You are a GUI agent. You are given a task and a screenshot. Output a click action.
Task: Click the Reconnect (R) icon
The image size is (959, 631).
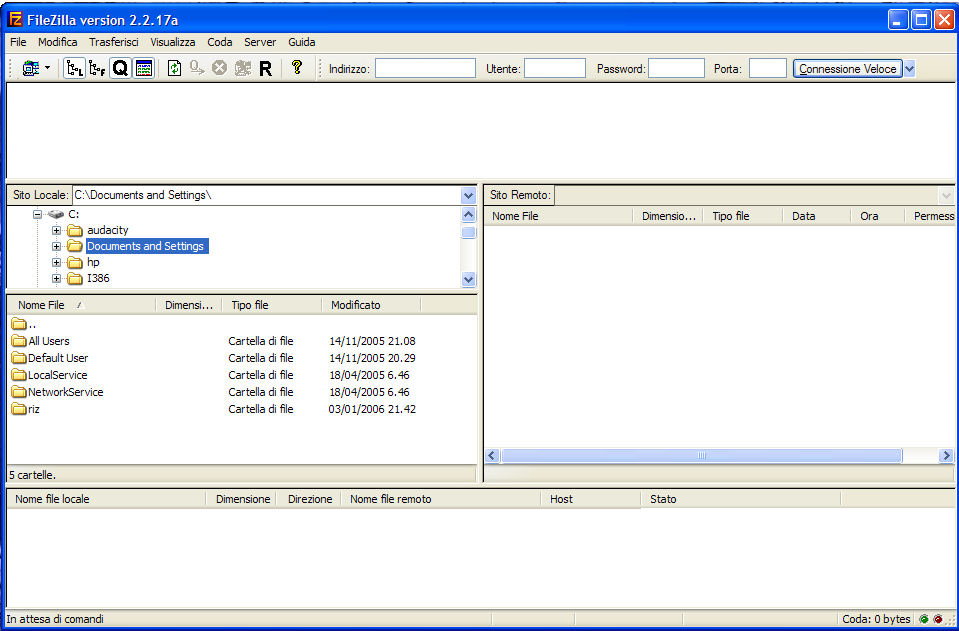pyautogui.click(x=265, y=68)
